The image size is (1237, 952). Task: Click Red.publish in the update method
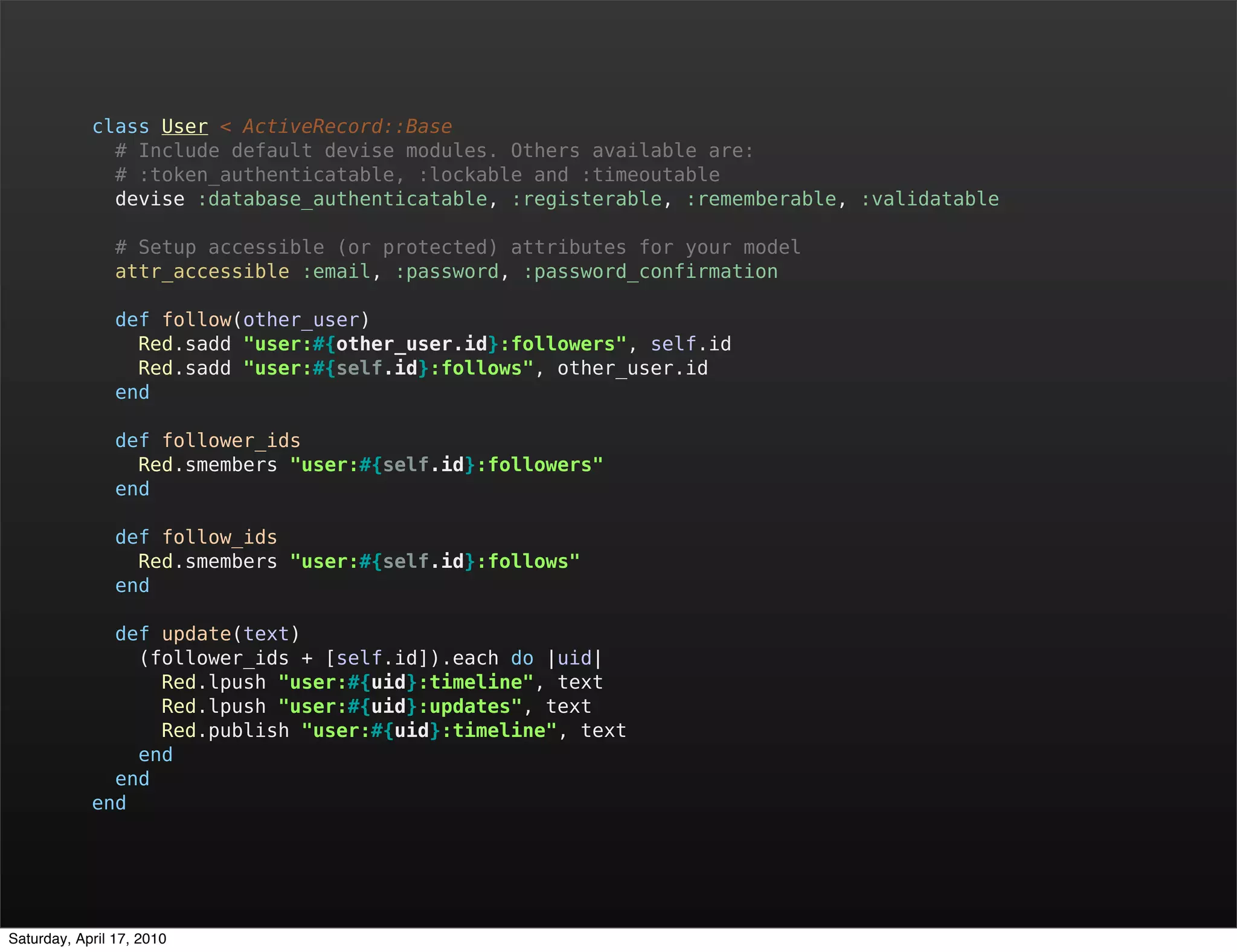225,730
